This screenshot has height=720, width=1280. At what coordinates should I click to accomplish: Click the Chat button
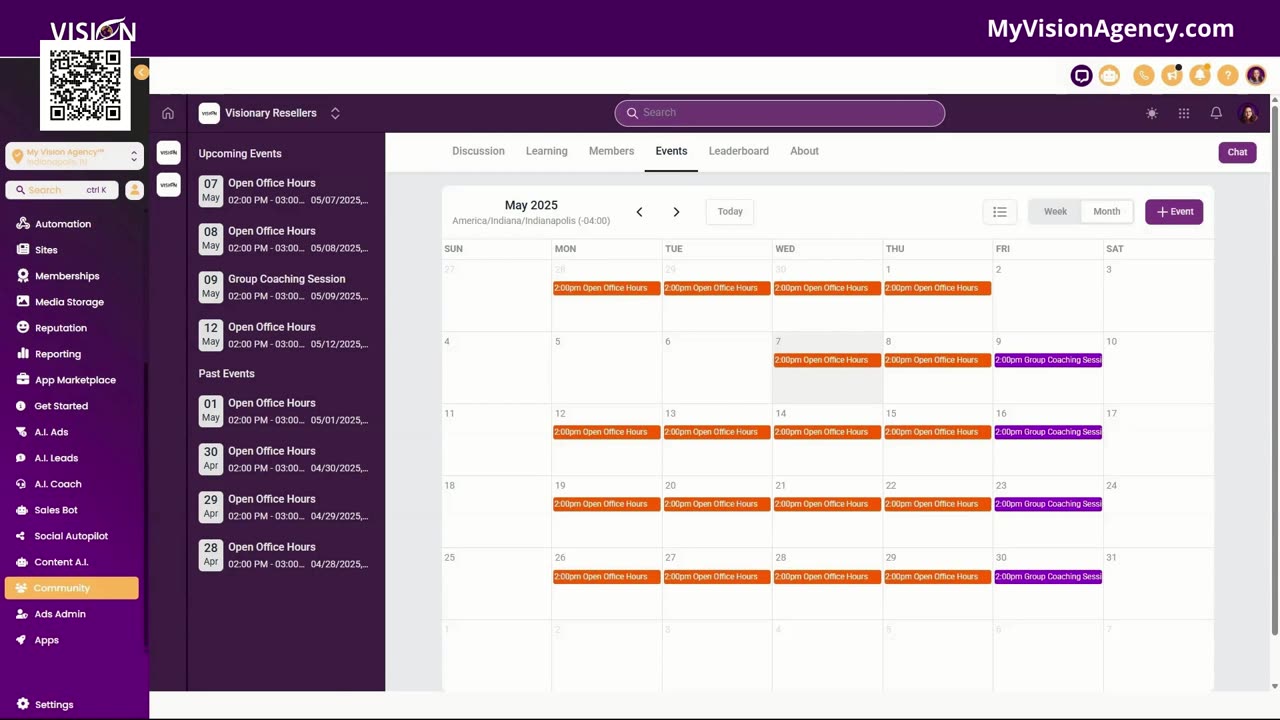(x=1238, y=152)
